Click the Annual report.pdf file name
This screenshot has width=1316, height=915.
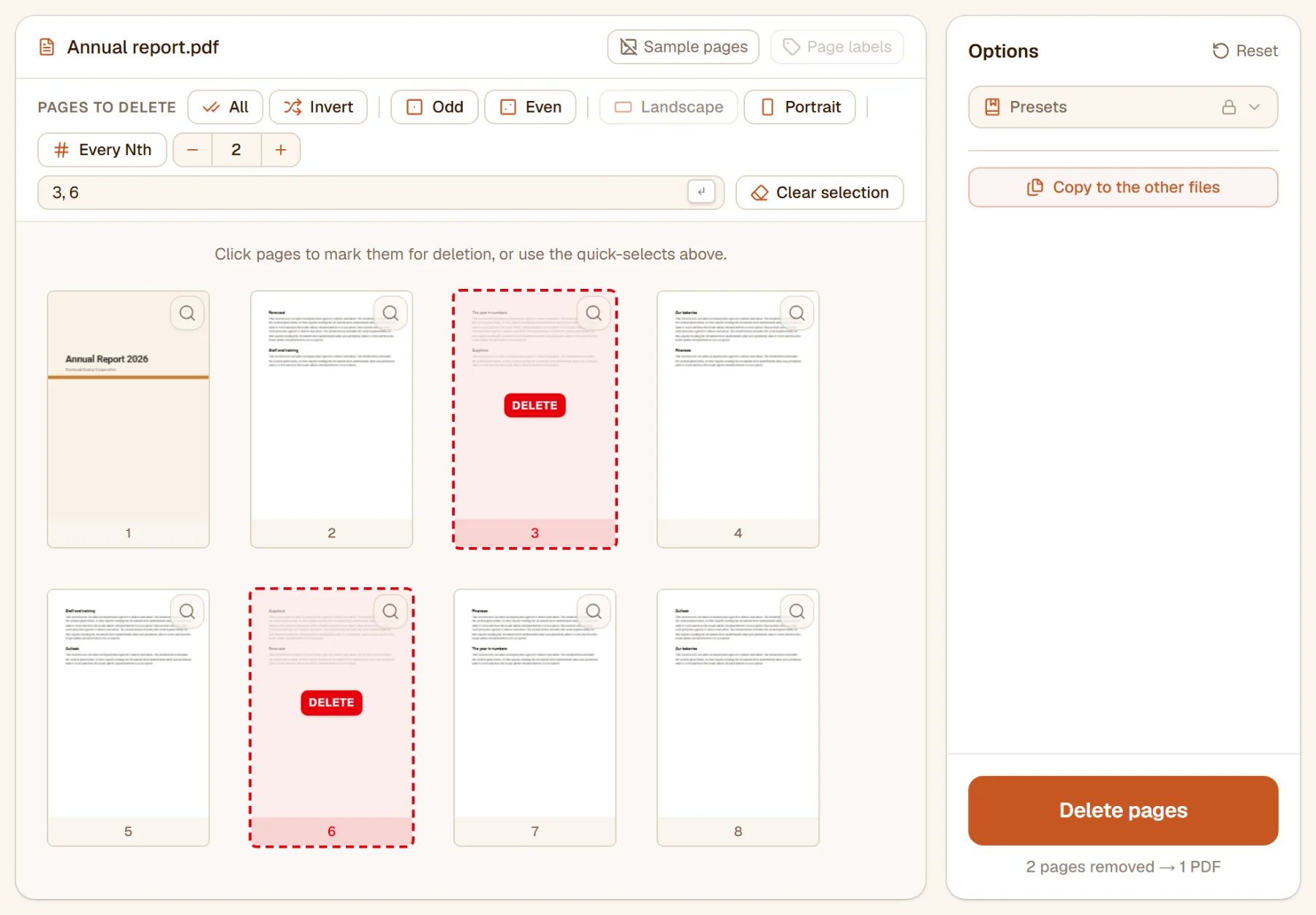click(x=143, y=48)
